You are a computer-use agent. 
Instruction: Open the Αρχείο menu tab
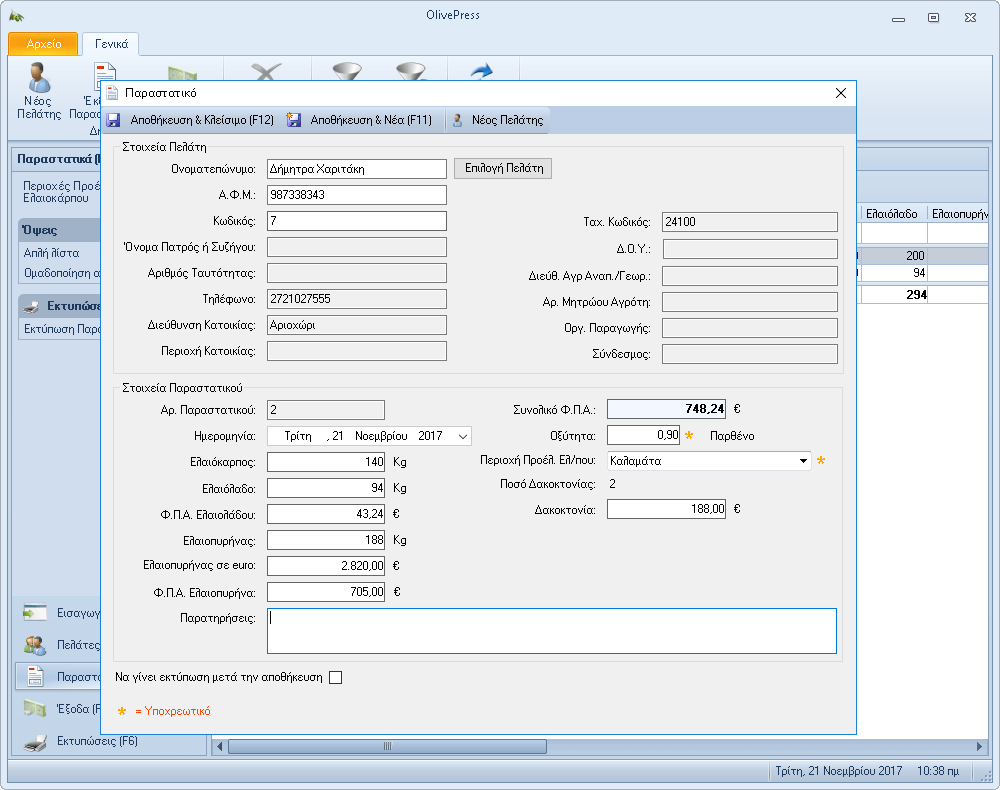tap(43, 44)
